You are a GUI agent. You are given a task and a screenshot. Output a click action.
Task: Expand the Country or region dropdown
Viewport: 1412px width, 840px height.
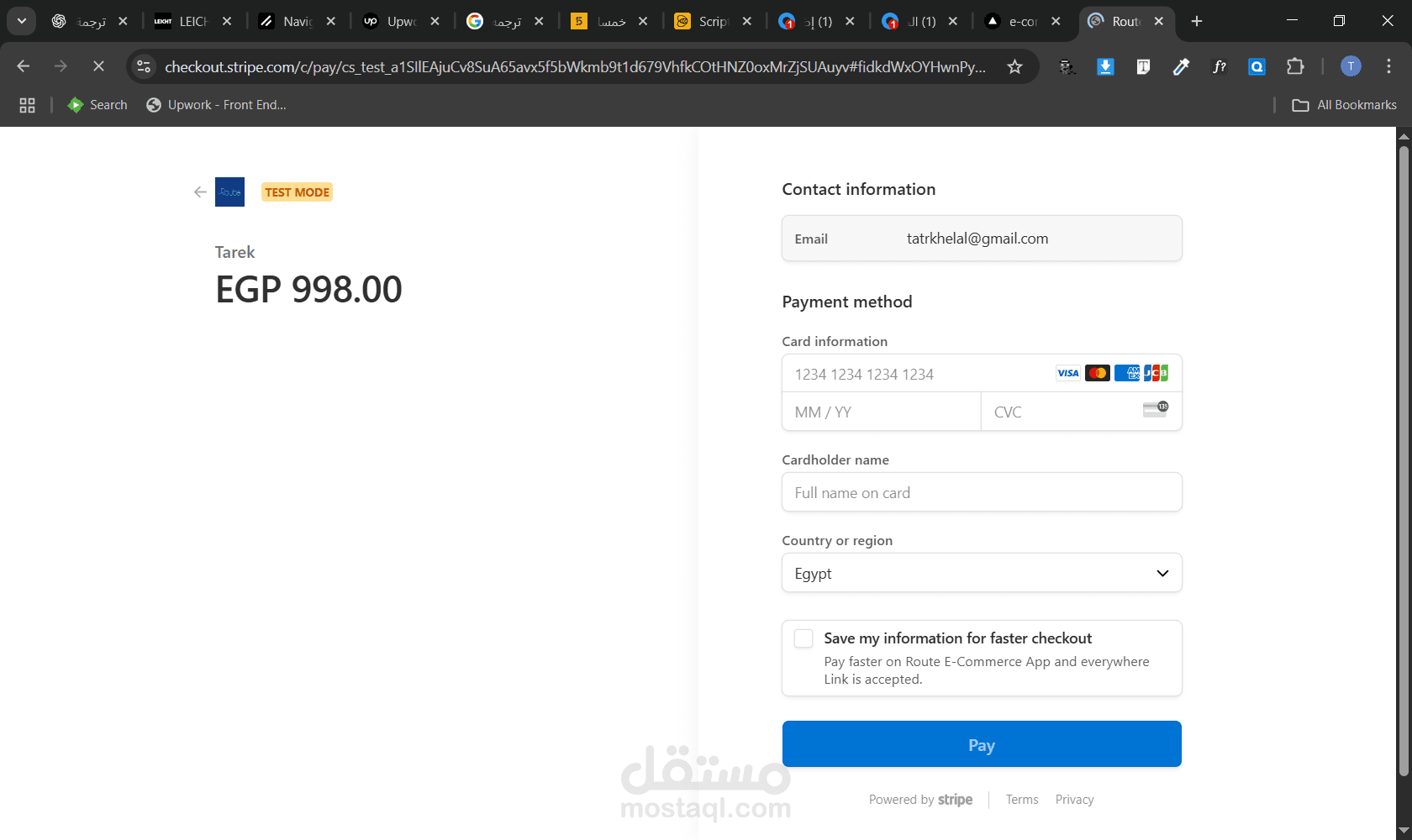981,573
